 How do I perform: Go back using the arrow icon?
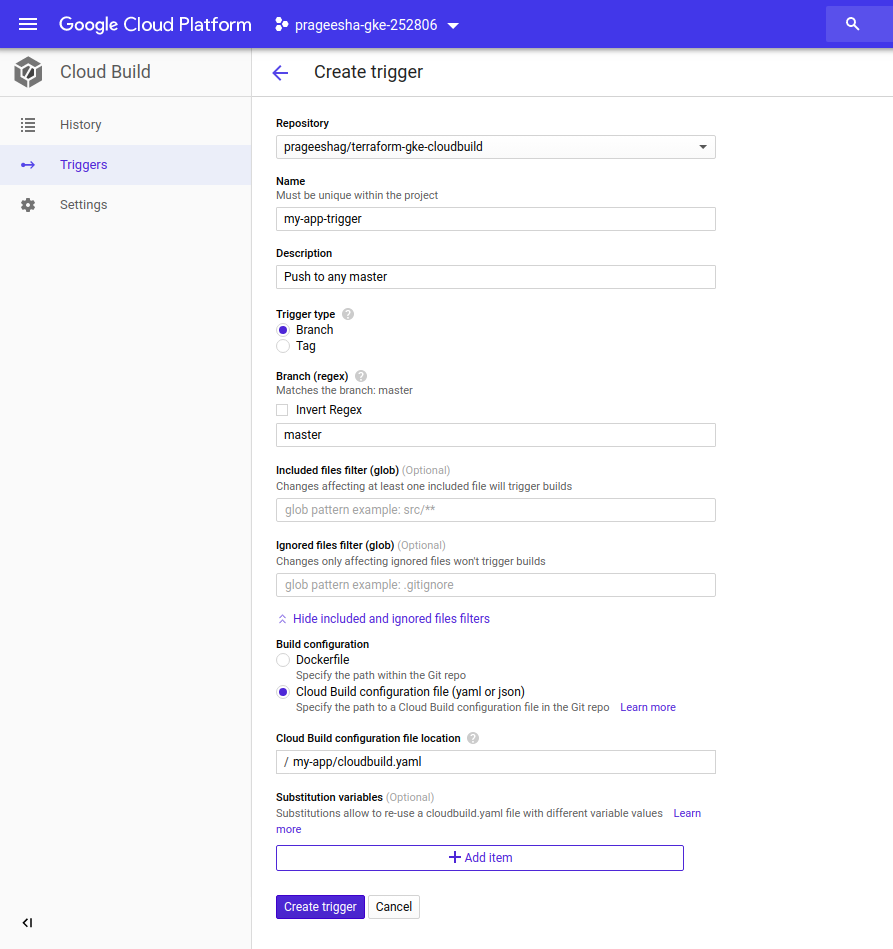[x=280, y=72]
